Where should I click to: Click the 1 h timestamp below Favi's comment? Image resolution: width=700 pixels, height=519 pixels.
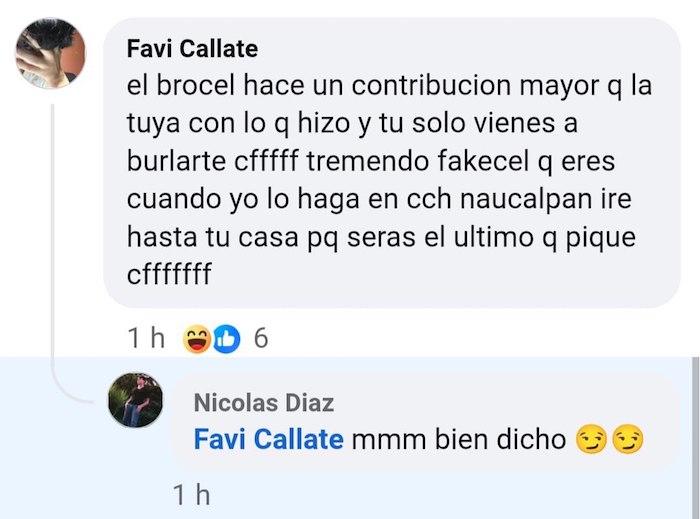coord(146,338)
